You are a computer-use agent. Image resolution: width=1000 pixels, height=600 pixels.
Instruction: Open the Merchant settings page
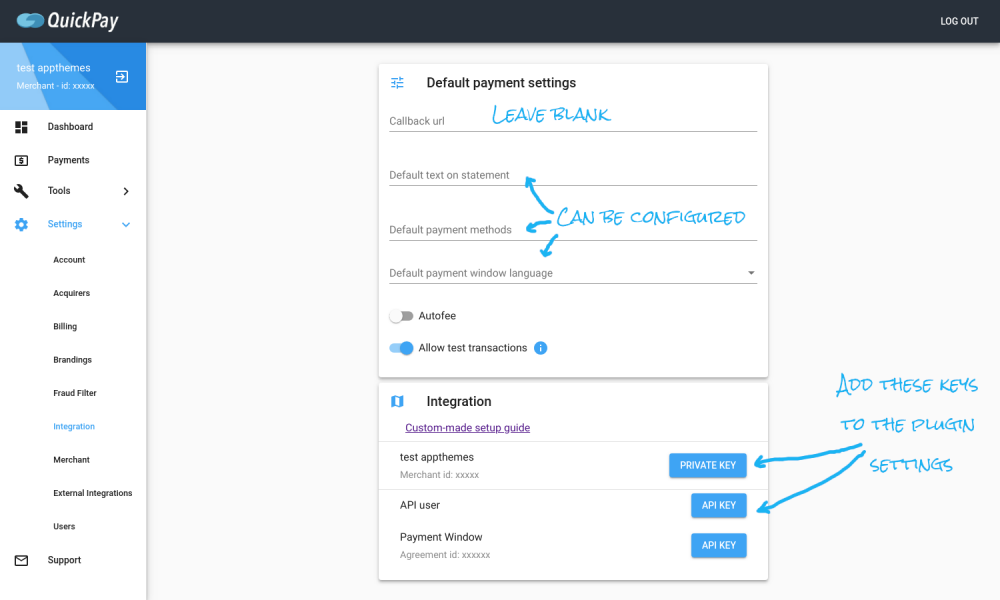click(71, 460)
